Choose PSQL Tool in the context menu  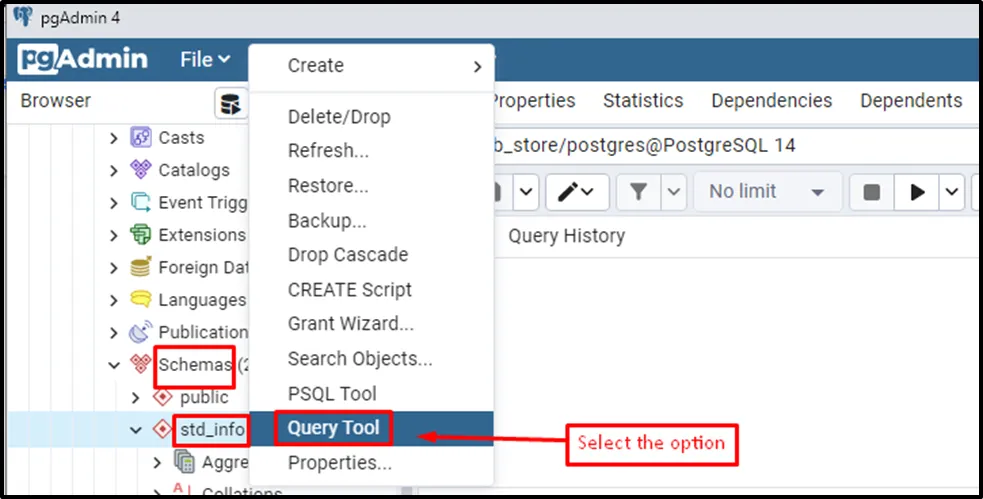pos(332,393)
